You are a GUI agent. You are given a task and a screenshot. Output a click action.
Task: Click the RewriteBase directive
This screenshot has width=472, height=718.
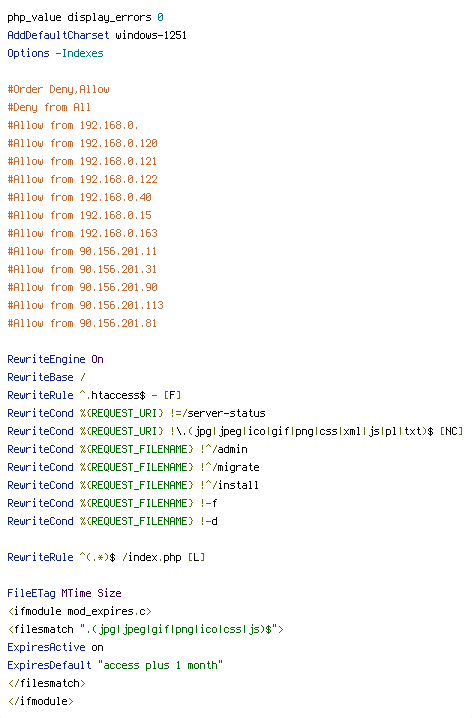46,377
